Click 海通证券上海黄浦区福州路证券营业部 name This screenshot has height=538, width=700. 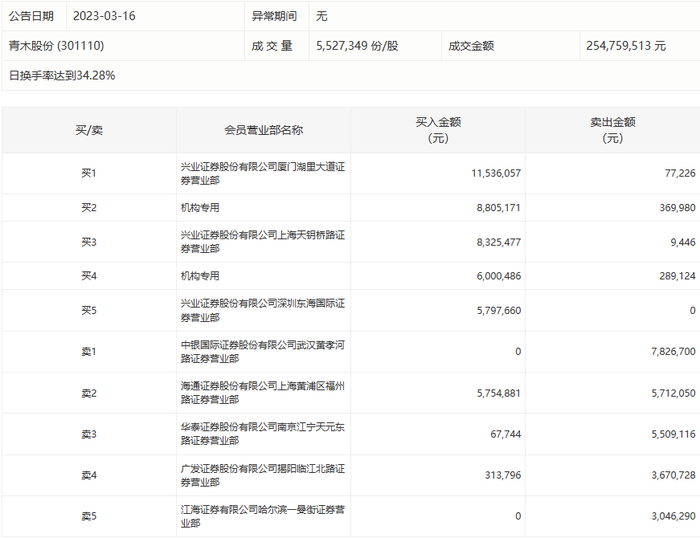pyautogui.click(x=262, y=392)
